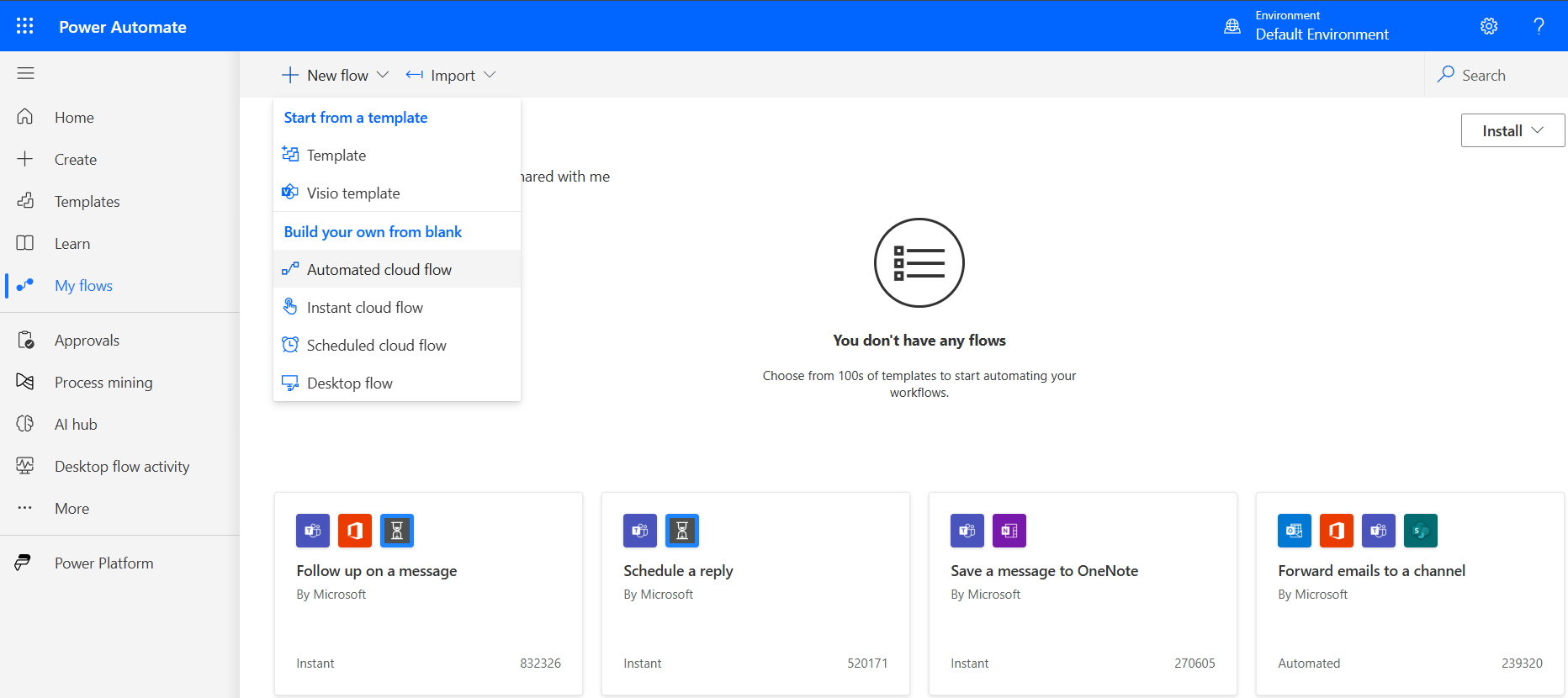The height and width of the screenshot is (698, 1568).
Task: Click the Import button label
Action: coord(453,75)
